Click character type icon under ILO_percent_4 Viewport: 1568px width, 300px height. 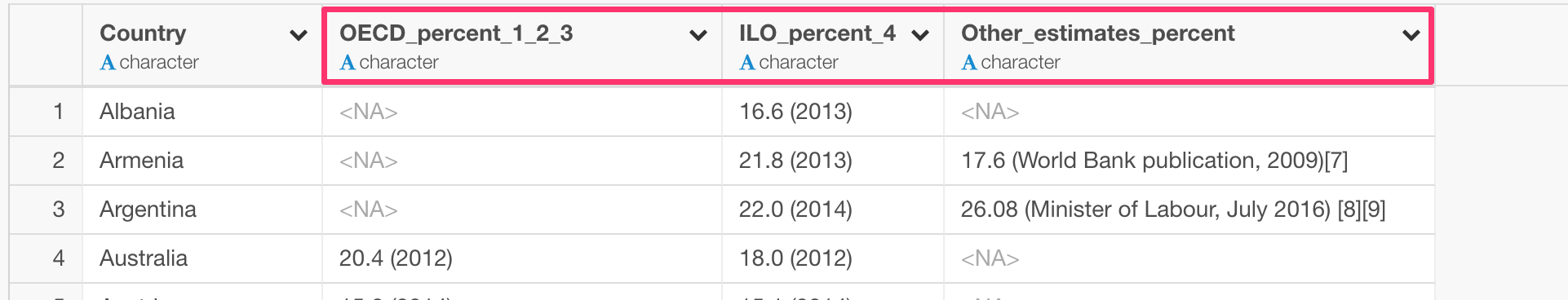747,63
